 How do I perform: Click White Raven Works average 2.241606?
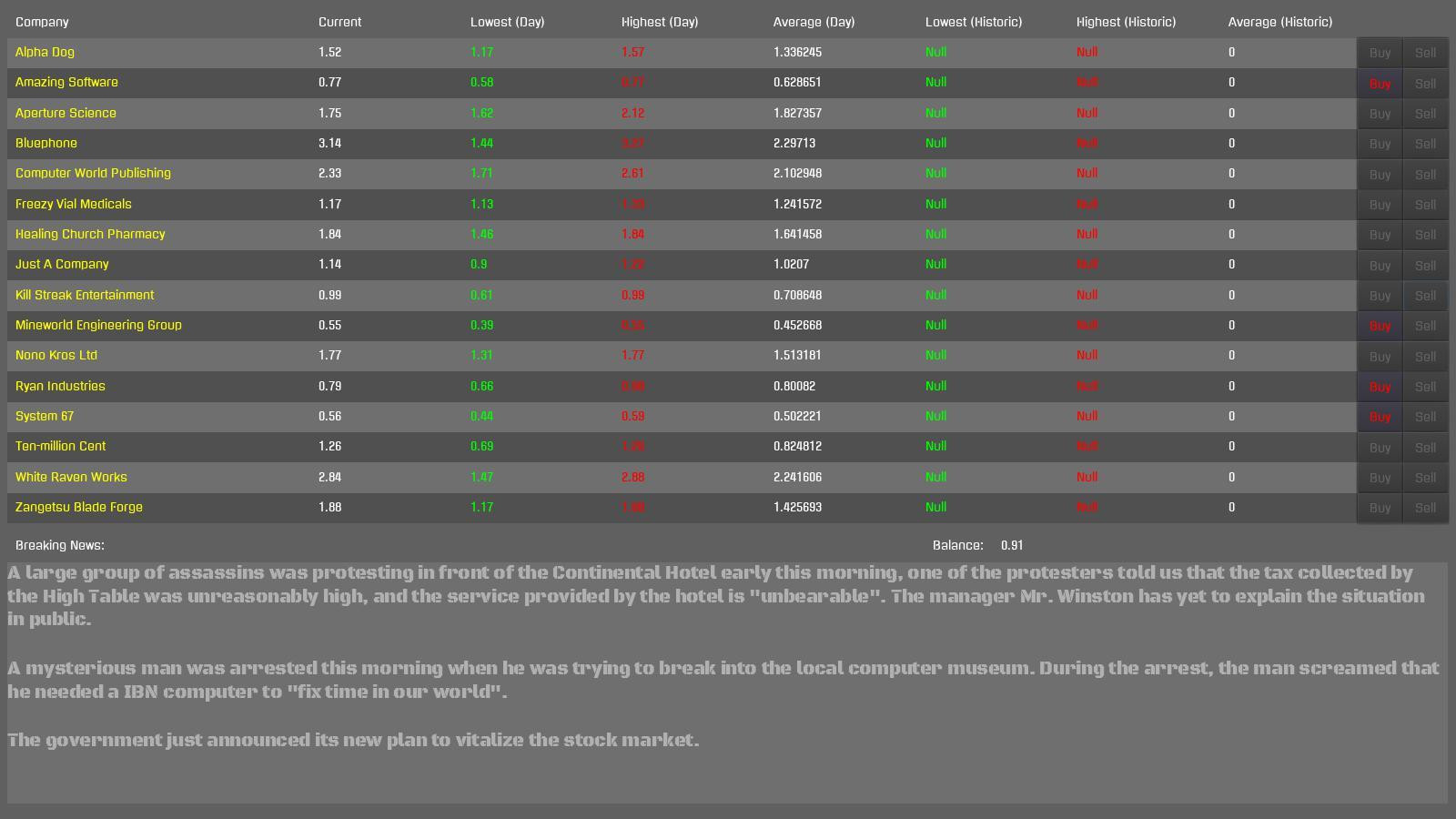tap(797, 477)
